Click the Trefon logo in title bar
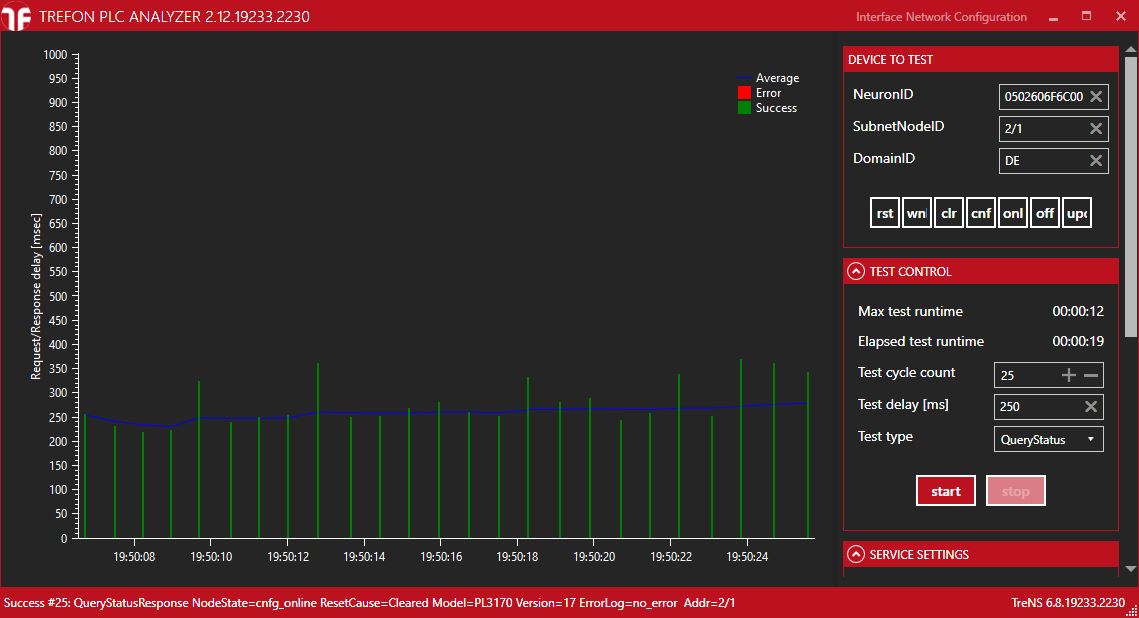1139x618 pixels. tap(17, 17)
